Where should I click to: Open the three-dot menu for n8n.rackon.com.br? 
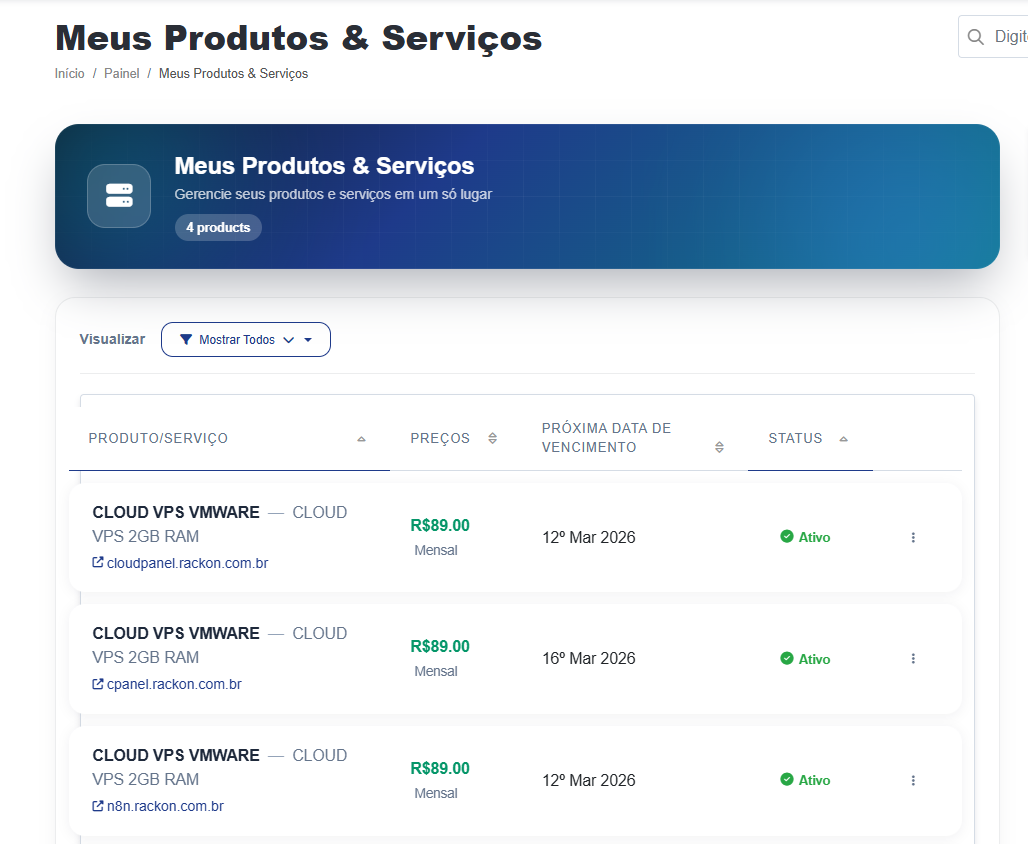coord(913,781)
